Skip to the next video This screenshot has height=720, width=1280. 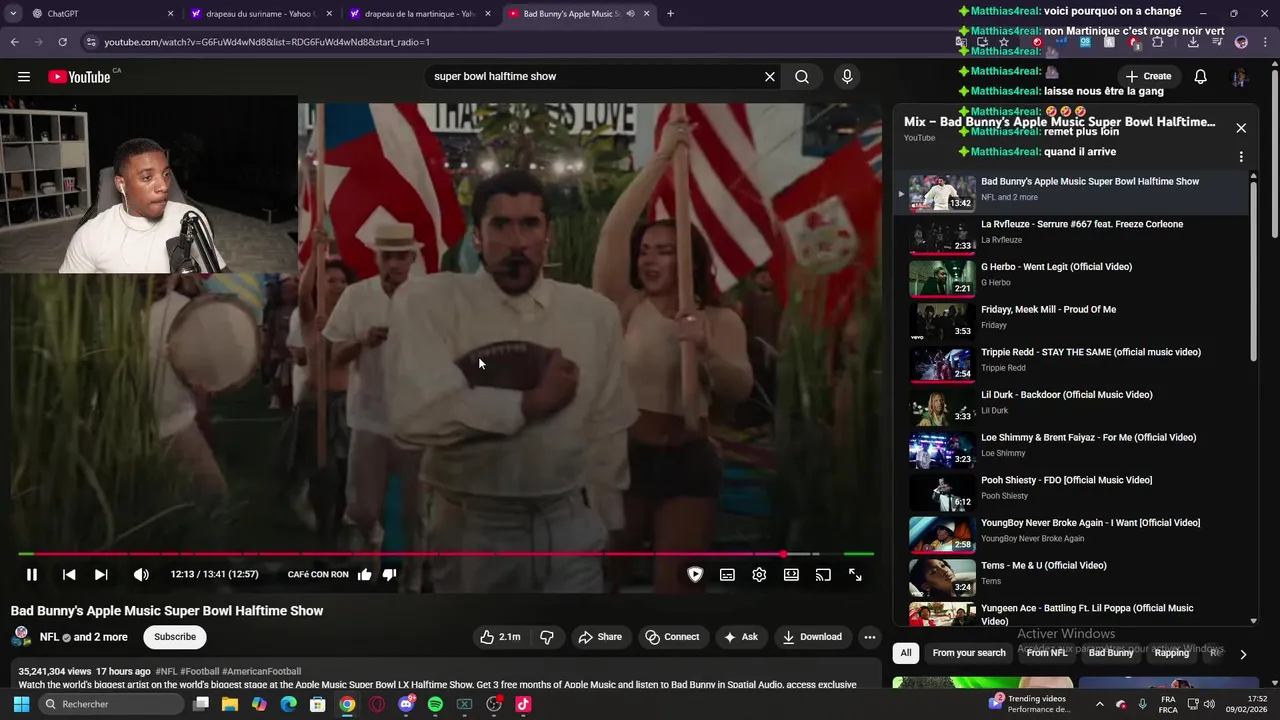pos(101,575)
